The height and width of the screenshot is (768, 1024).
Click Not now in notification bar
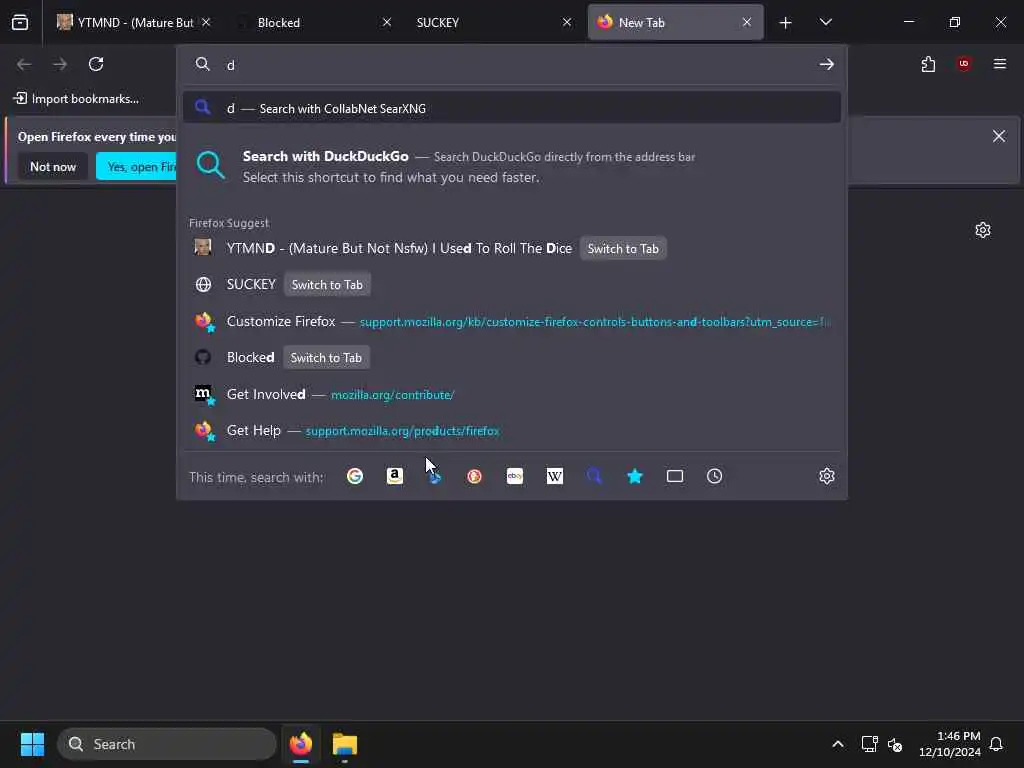click(53, 167)
